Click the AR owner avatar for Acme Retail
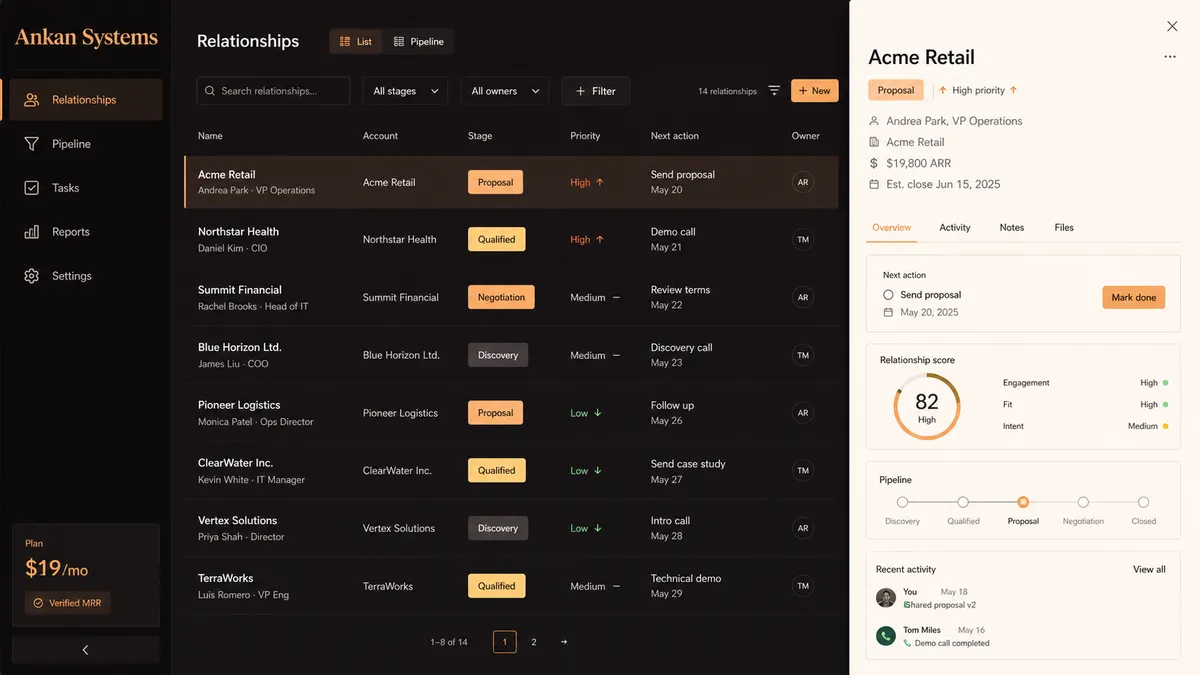This screenshot has height=675, width=1200. (x=803, y=182)
